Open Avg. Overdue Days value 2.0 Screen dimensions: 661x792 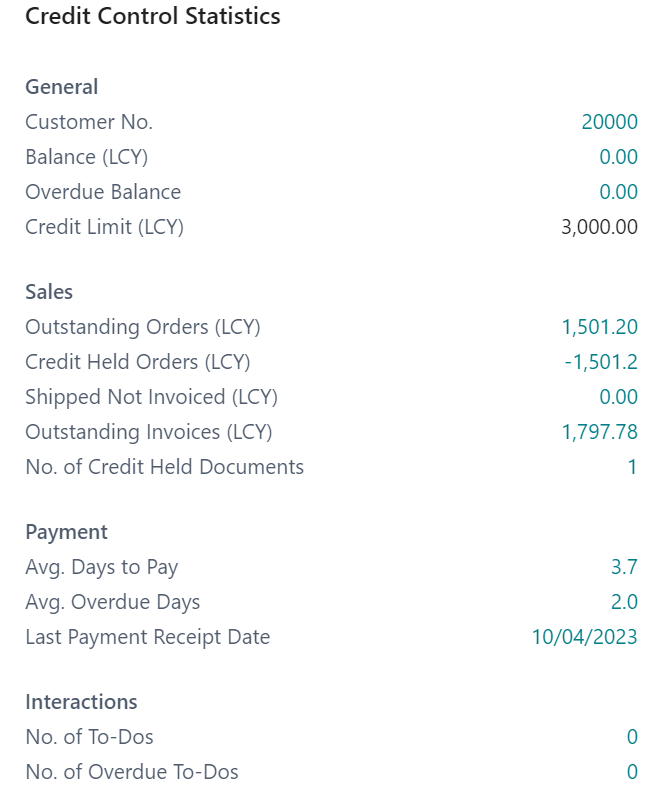click(x=624, y=602)
